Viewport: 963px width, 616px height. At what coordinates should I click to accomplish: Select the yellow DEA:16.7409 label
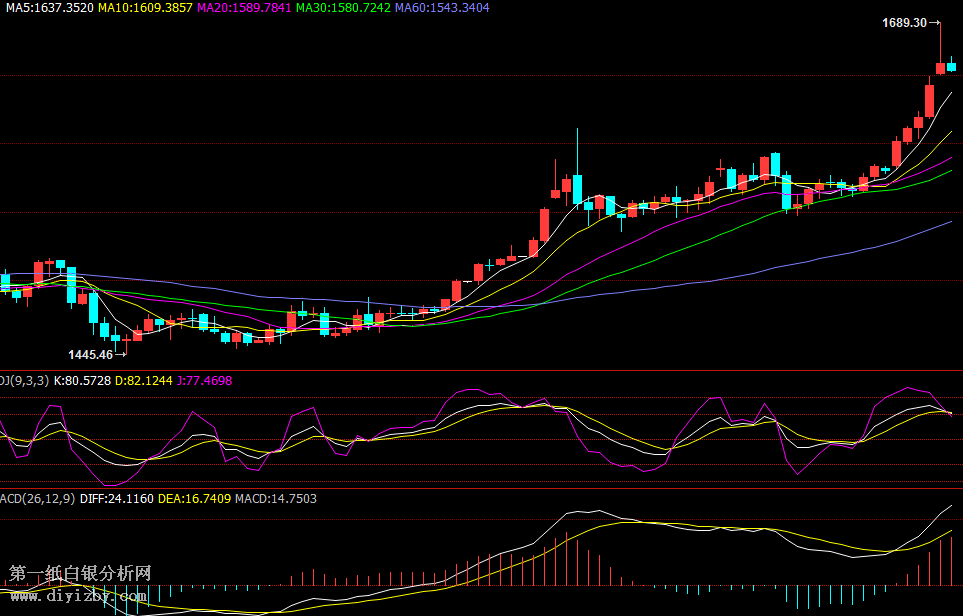194,498
